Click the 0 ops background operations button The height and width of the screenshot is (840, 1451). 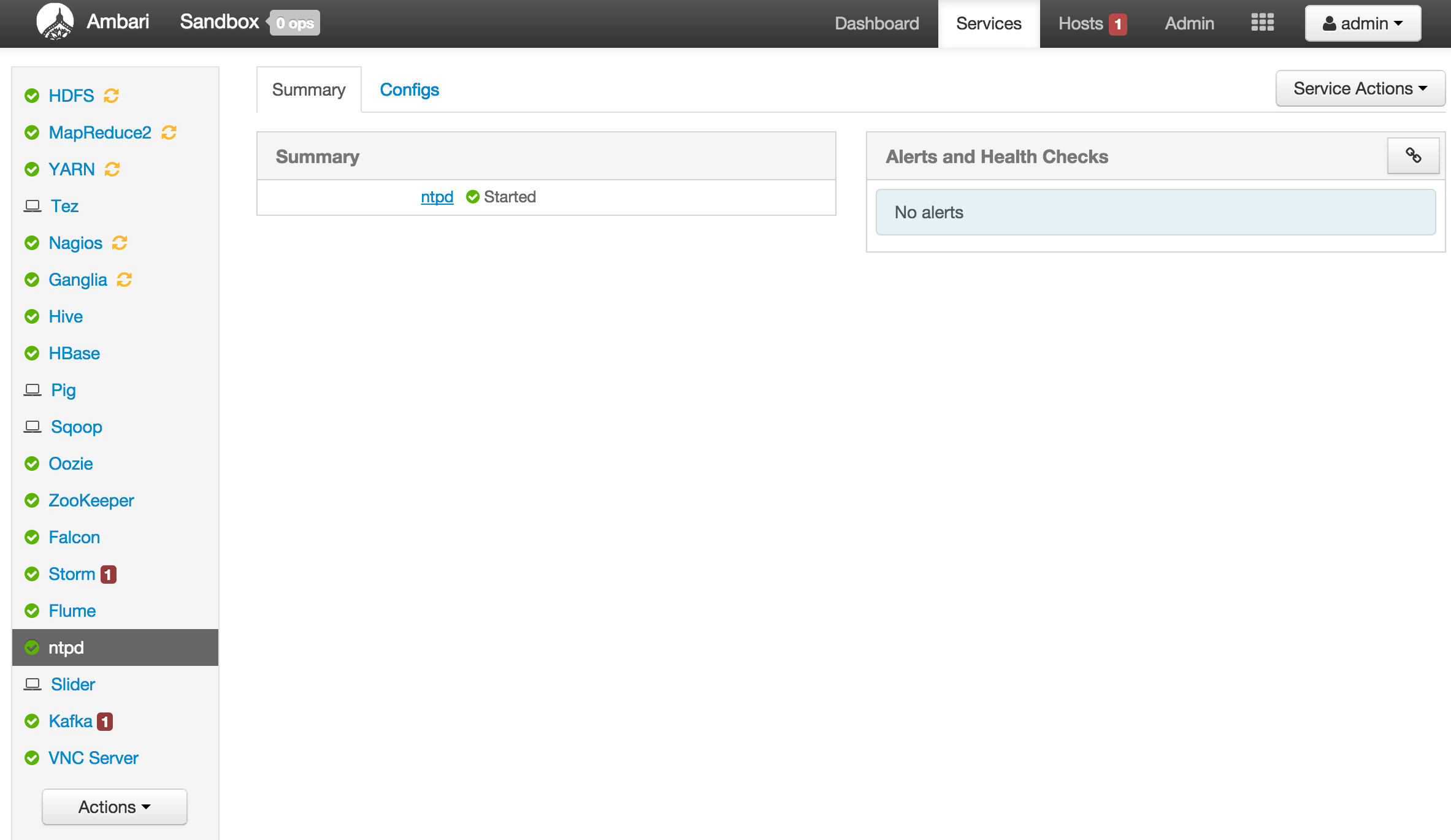click(295, 23)
